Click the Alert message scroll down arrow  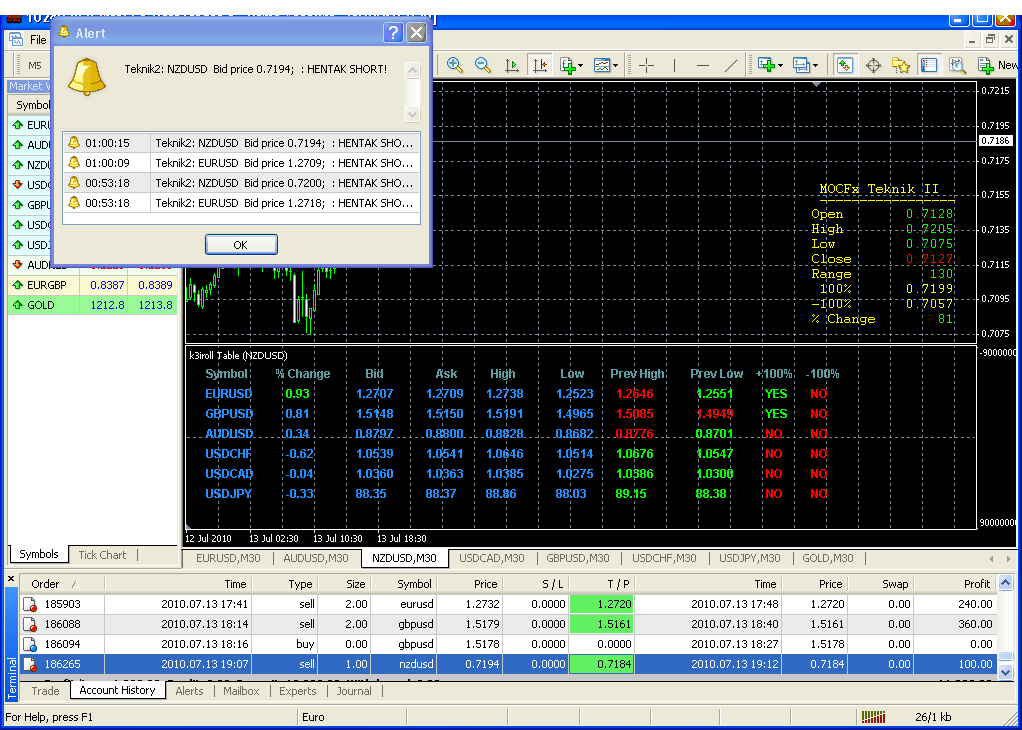[x=412, y=114]
